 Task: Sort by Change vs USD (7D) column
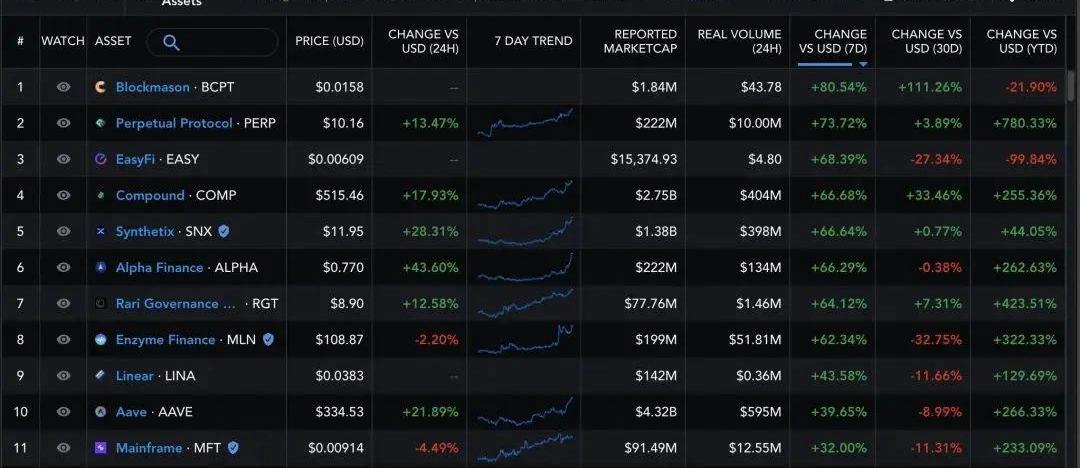tap(832, 41)
